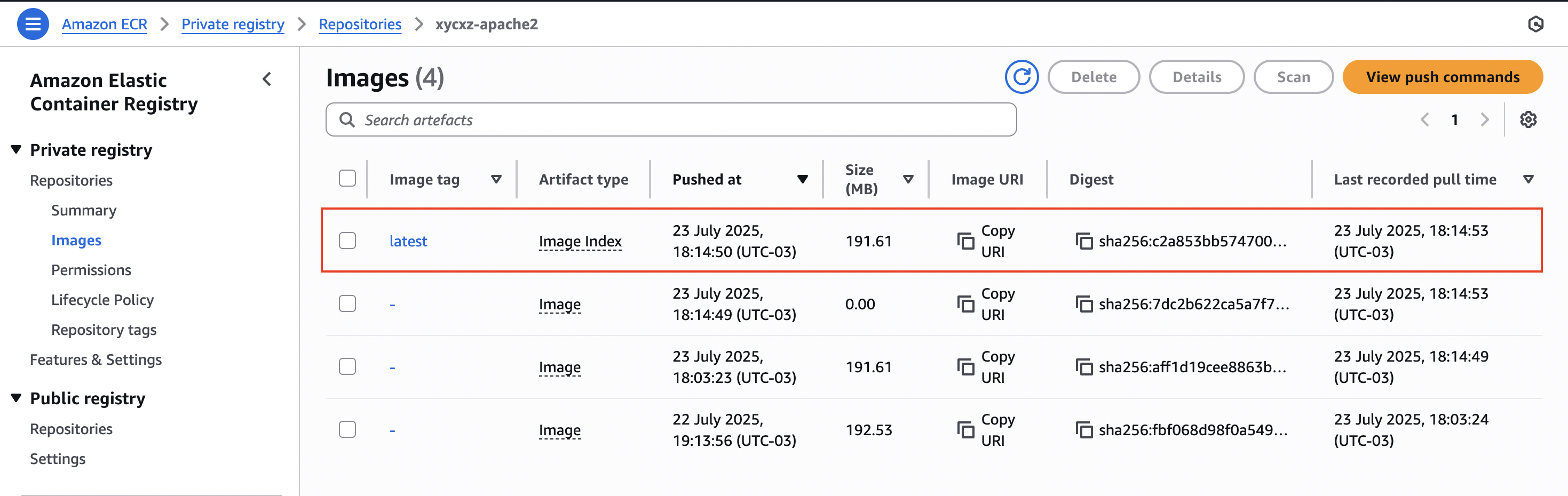
Task: Copy URI icon for the latest image
Action: [x=965, y=242]
